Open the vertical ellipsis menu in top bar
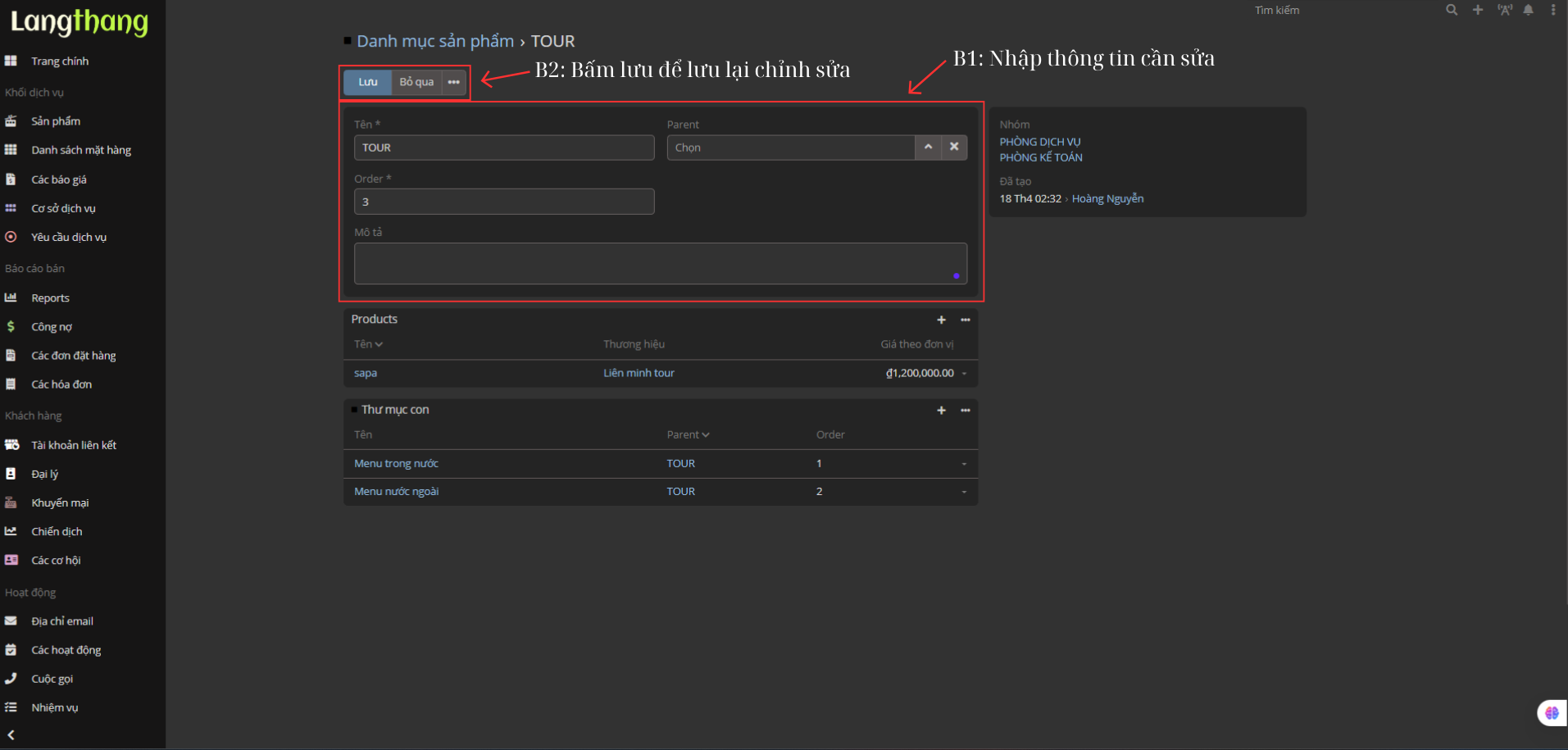The image size is (1568, 750). (x=1552, y=10)
